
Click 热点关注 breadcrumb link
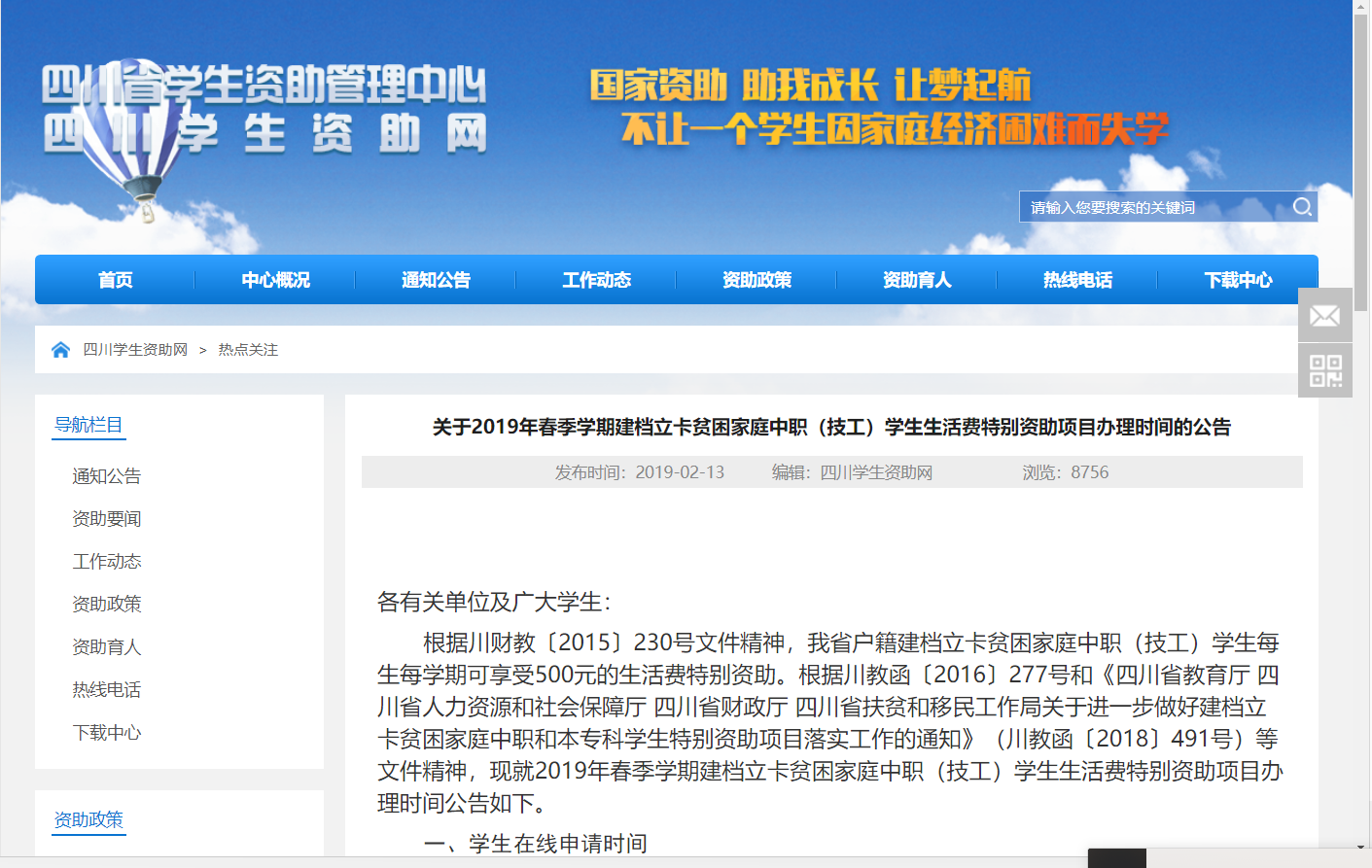click(248, 350)
